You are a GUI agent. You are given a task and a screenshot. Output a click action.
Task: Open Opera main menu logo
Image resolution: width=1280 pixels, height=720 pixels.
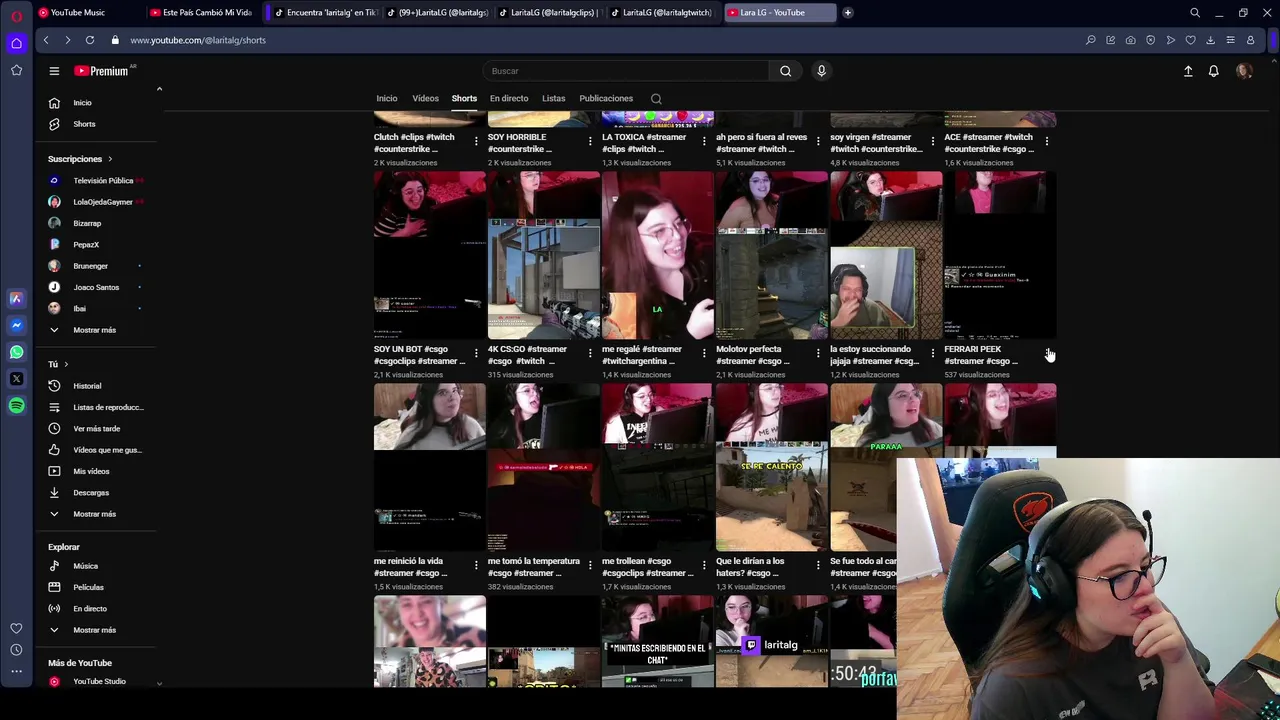(x=16, y=15)
